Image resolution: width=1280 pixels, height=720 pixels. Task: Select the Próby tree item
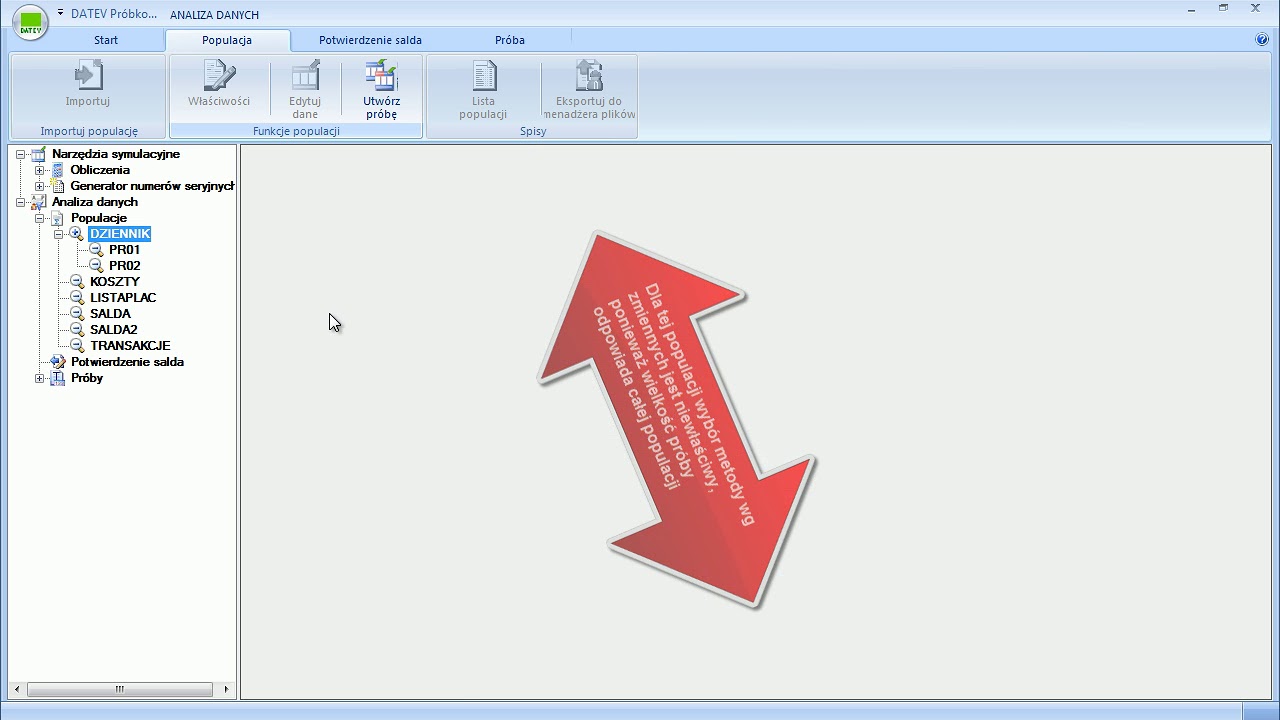[87, 378]
